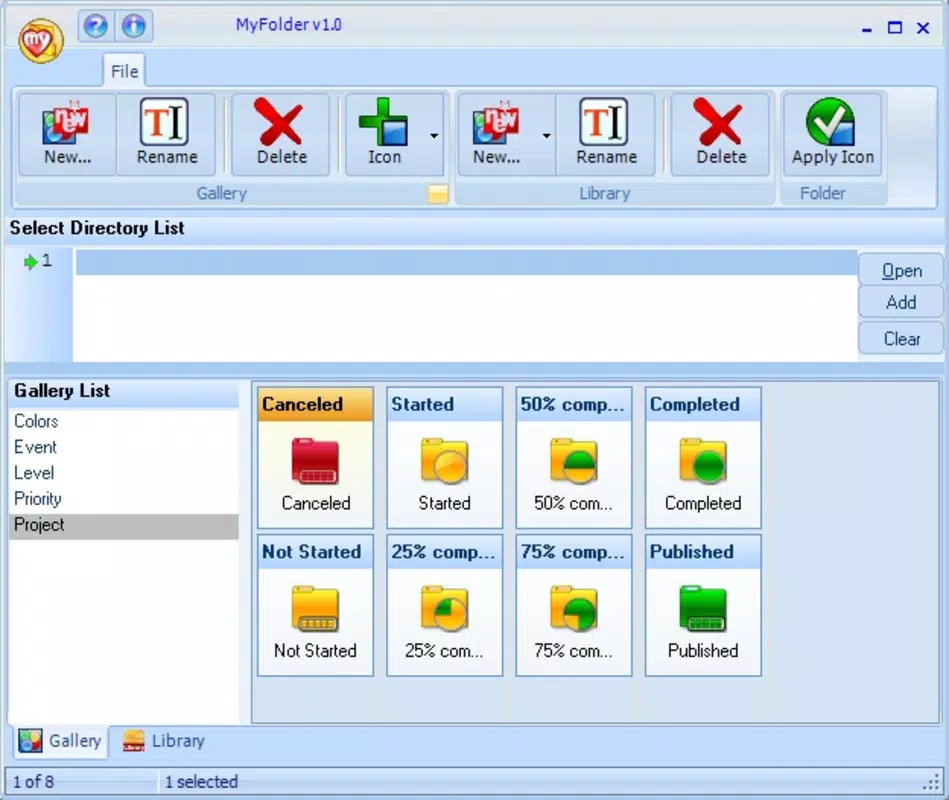Image resolution: width=949 pixels, height=800 pixels.
Task: Open the Icon button dropdown arrow
Action: click(x=434, y=135)
